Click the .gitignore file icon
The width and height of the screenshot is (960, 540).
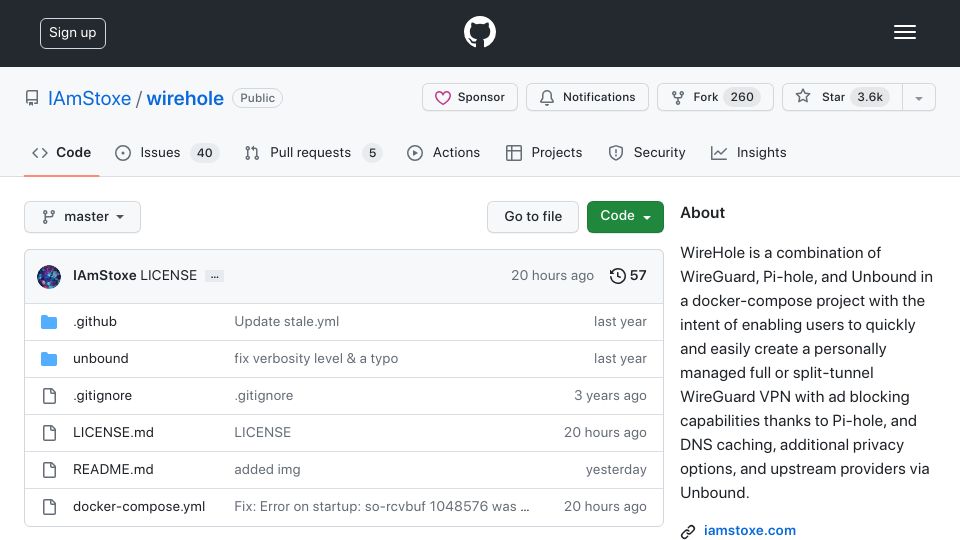pos(49,396)
